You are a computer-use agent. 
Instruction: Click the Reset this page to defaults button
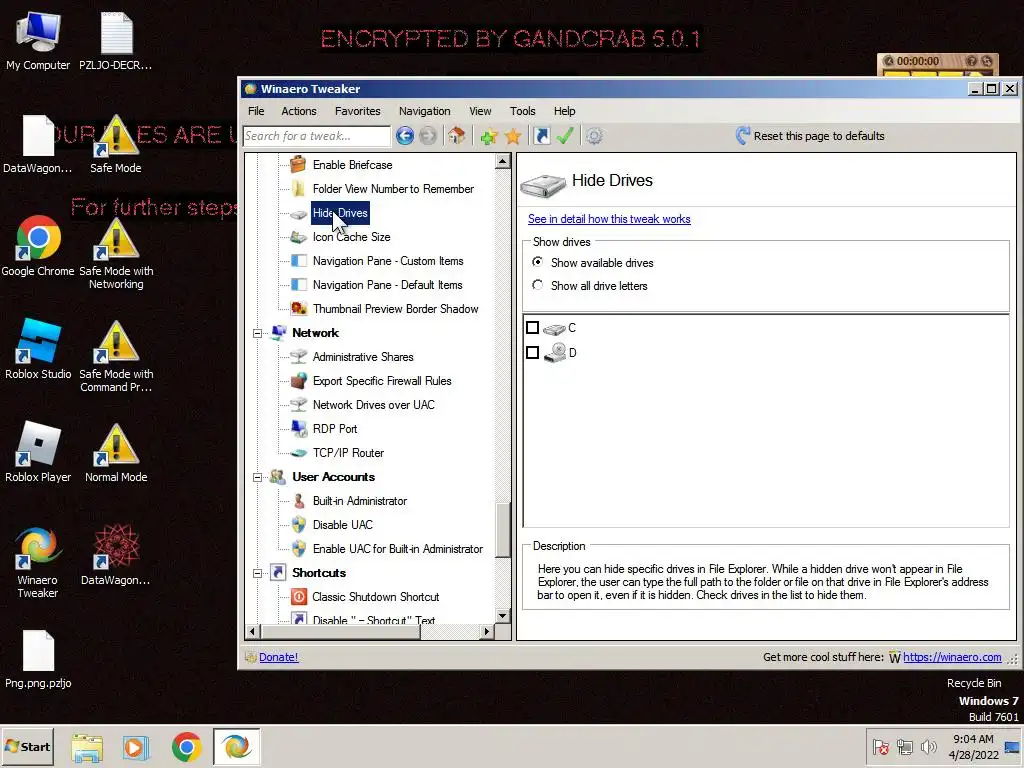pos(810,136)
